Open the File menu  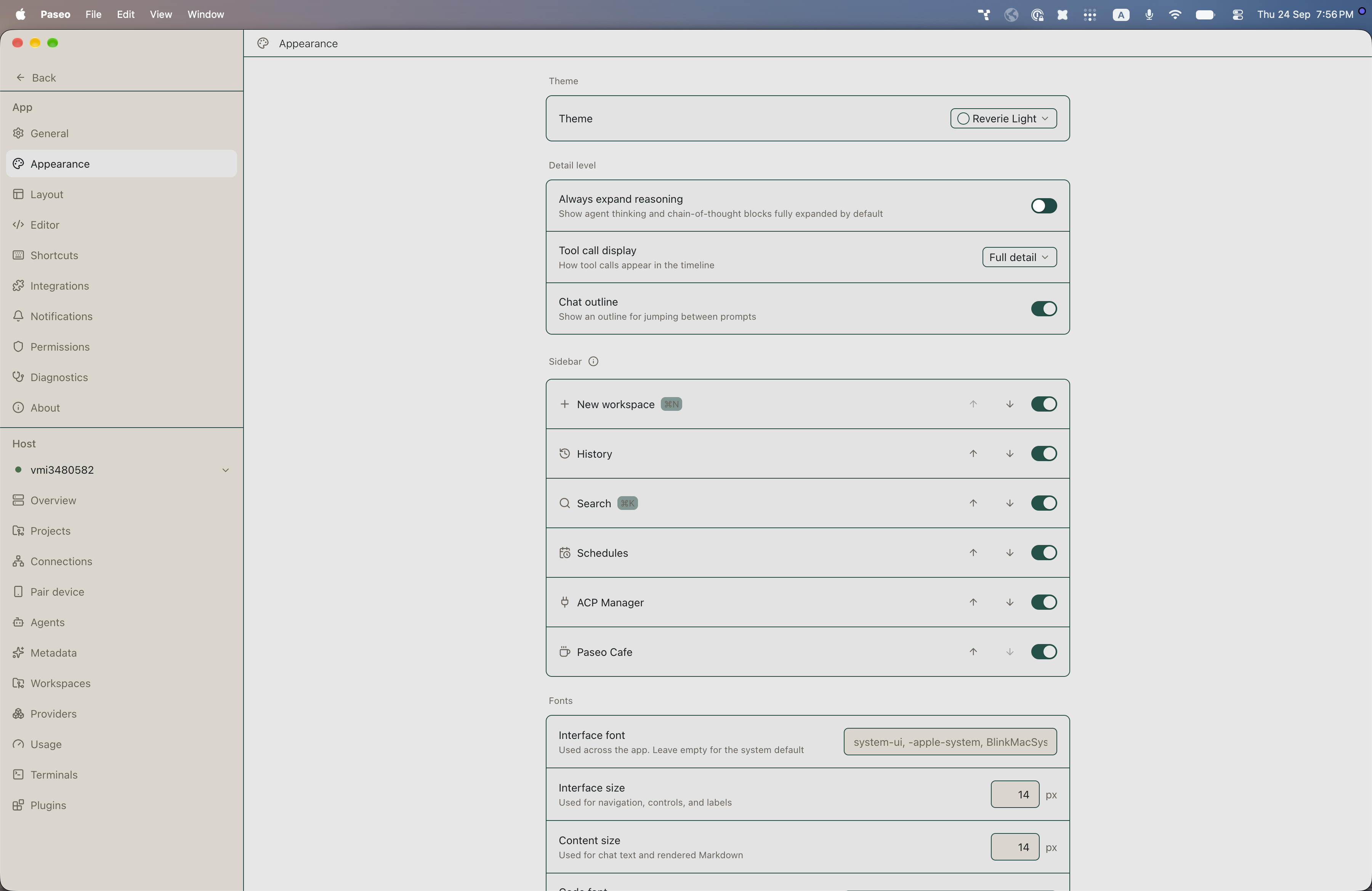pyautogui.click(x=93, y=14)
